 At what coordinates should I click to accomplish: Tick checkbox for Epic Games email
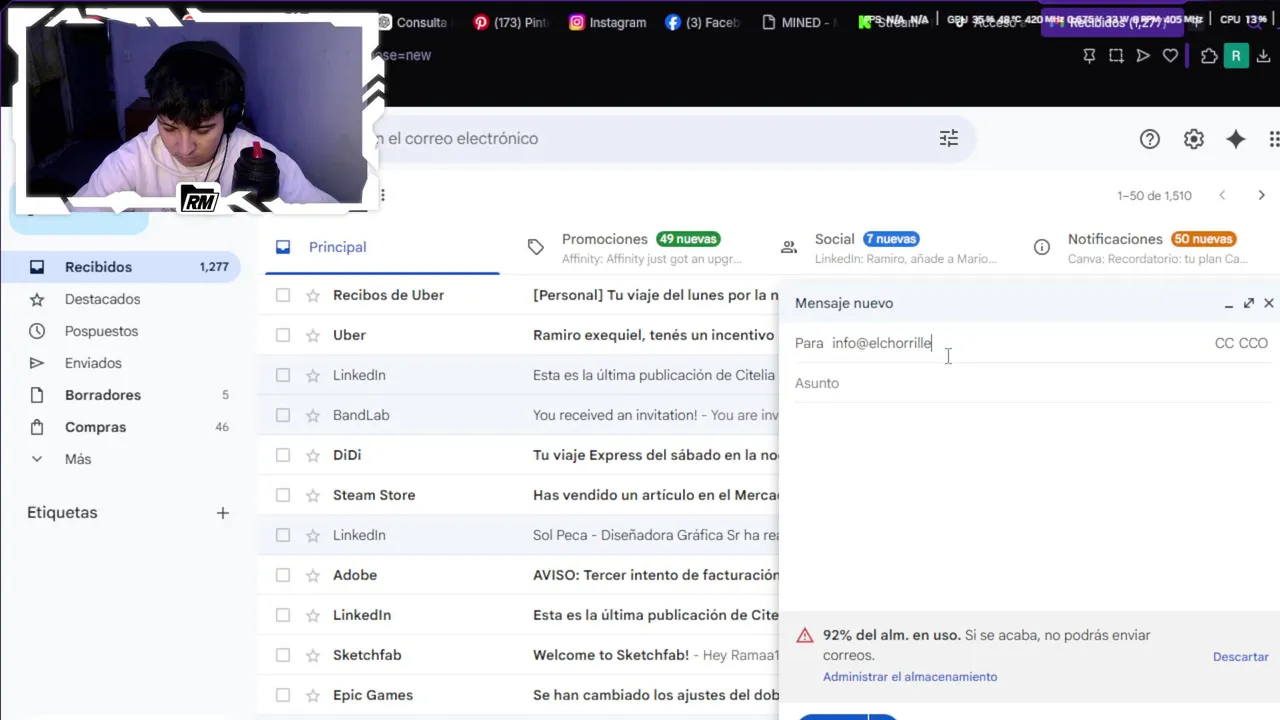pyautogui.click(x=283, y=695)
